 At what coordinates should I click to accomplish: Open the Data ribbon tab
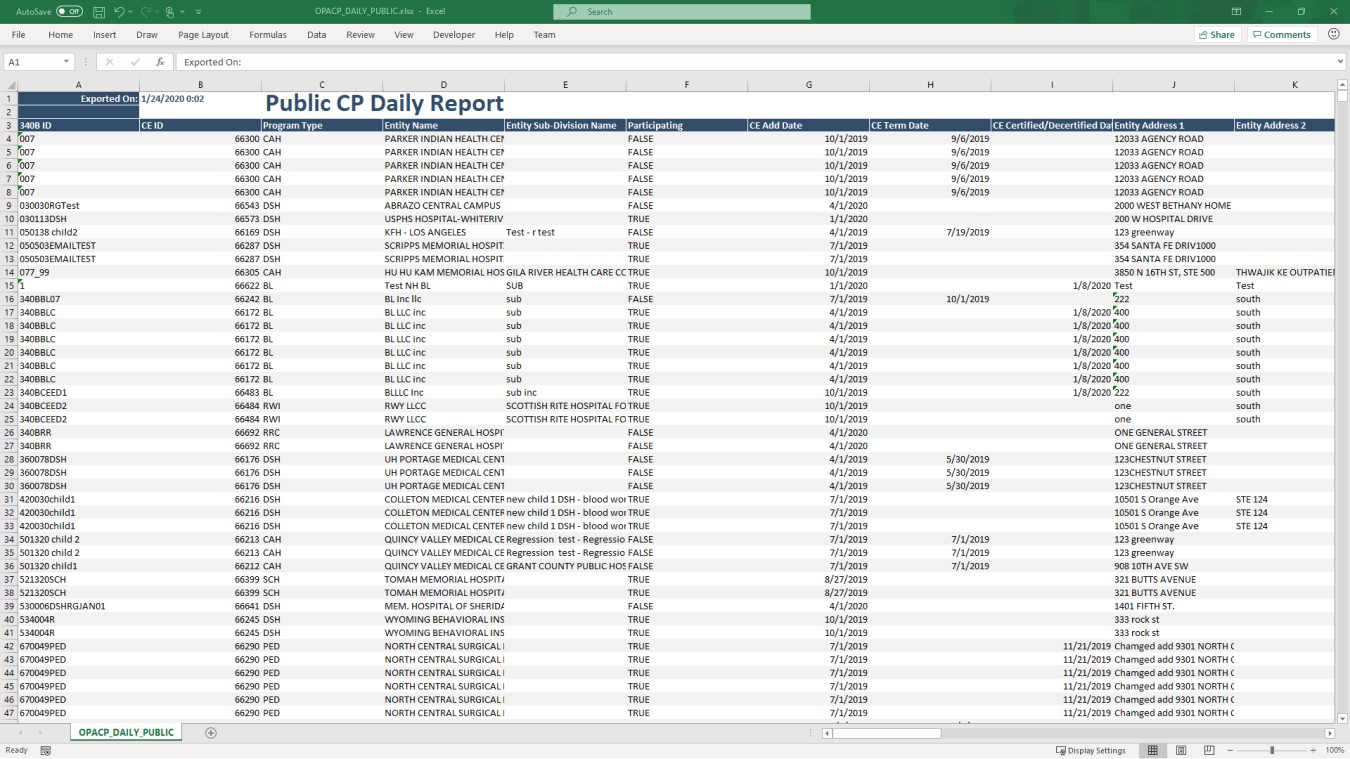(316, 35)
